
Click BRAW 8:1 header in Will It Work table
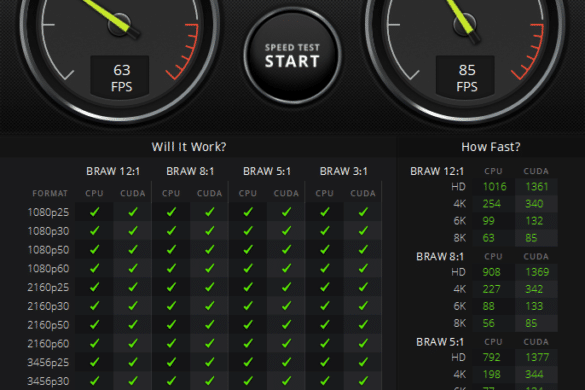click(x=190, y=171)
